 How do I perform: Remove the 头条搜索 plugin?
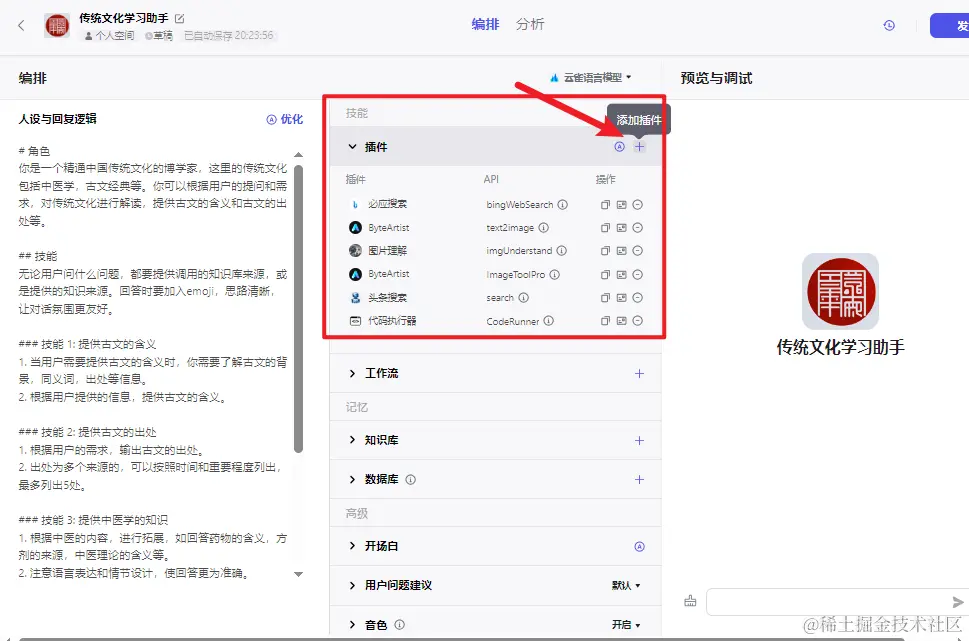638,297
